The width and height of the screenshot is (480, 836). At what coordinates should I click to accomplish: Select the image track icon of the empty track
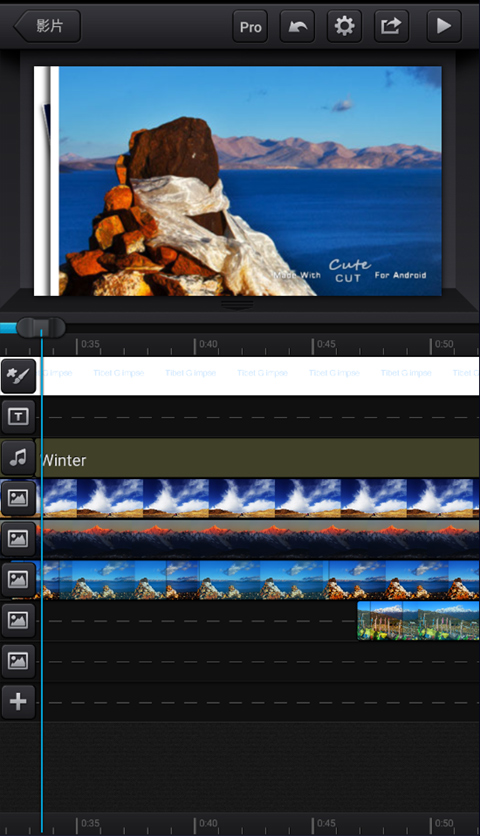18,660
